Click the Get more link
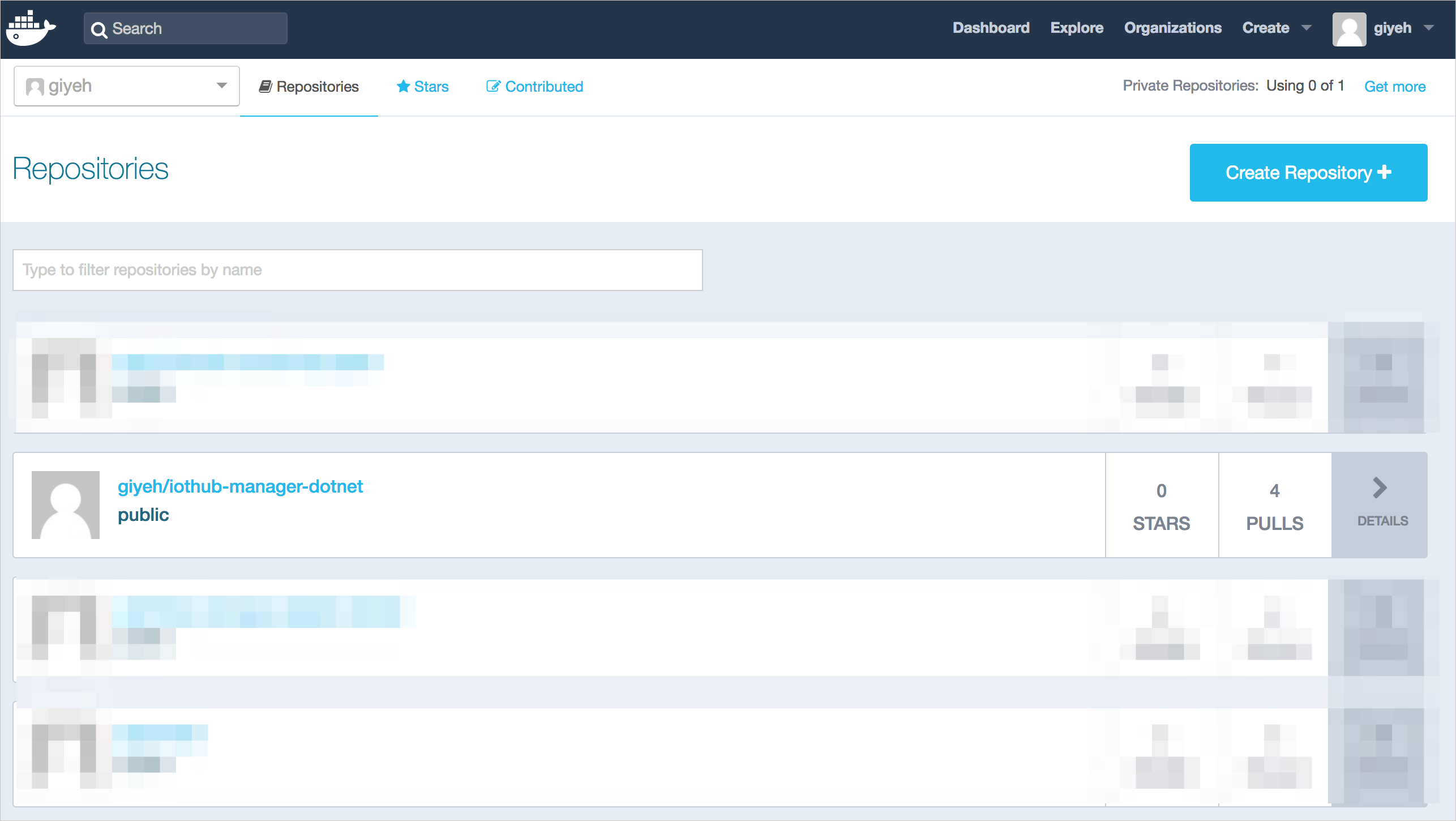 click(x=1395, y=87)
